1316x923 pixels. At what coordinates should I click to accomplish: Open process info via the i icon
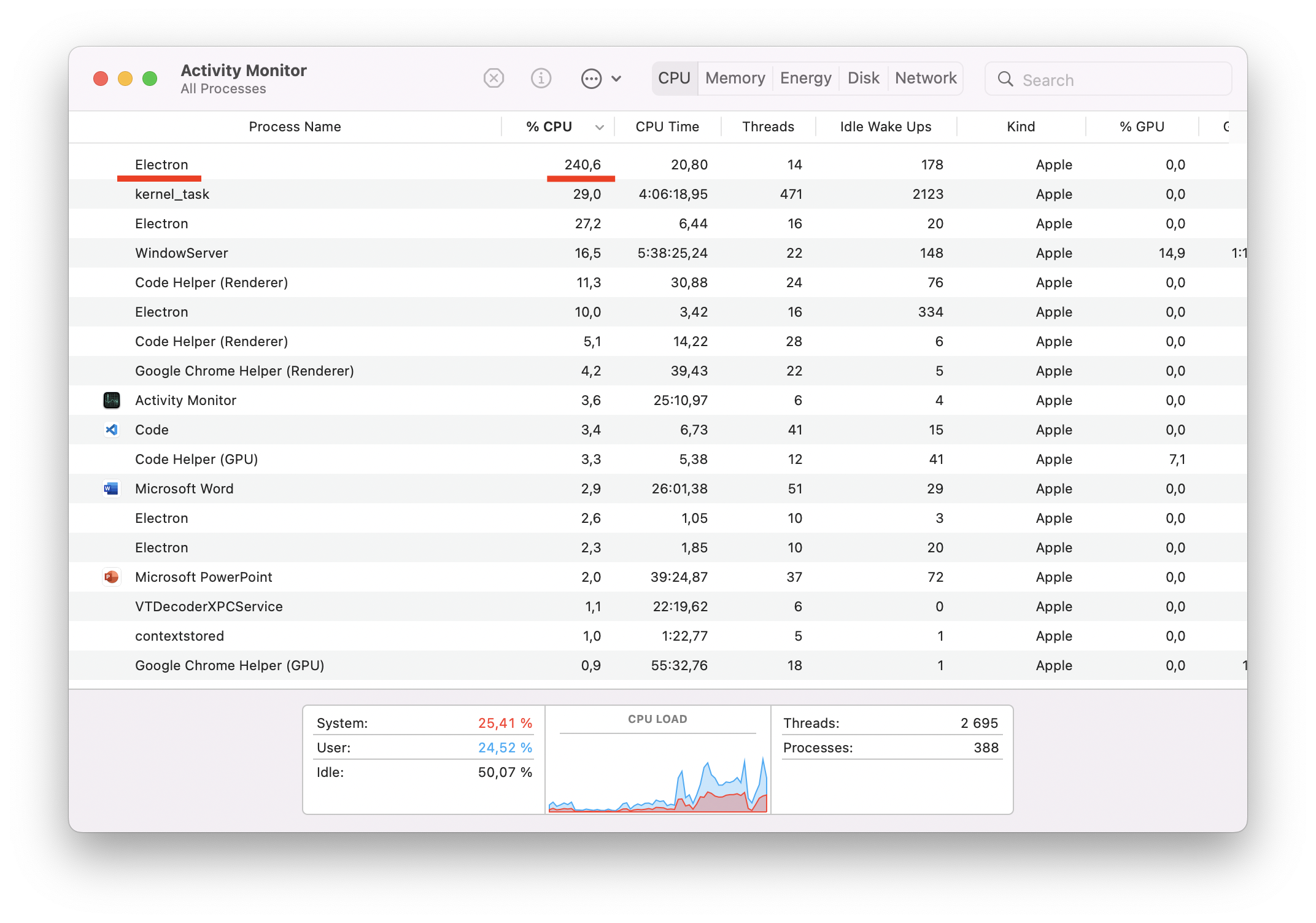pos(541,79)
